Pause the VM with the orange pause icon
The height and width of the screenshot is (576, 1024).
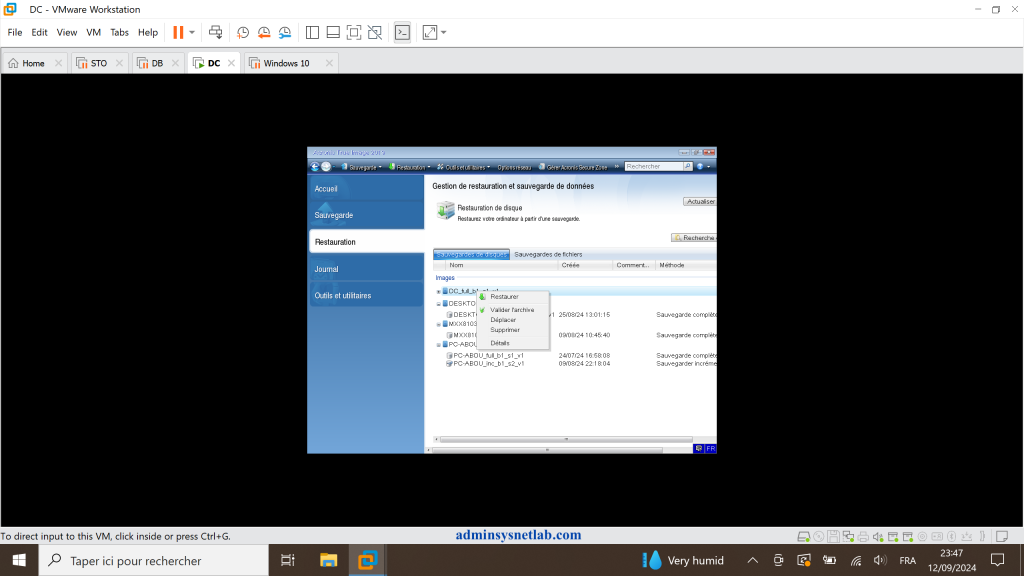(178, 33)
